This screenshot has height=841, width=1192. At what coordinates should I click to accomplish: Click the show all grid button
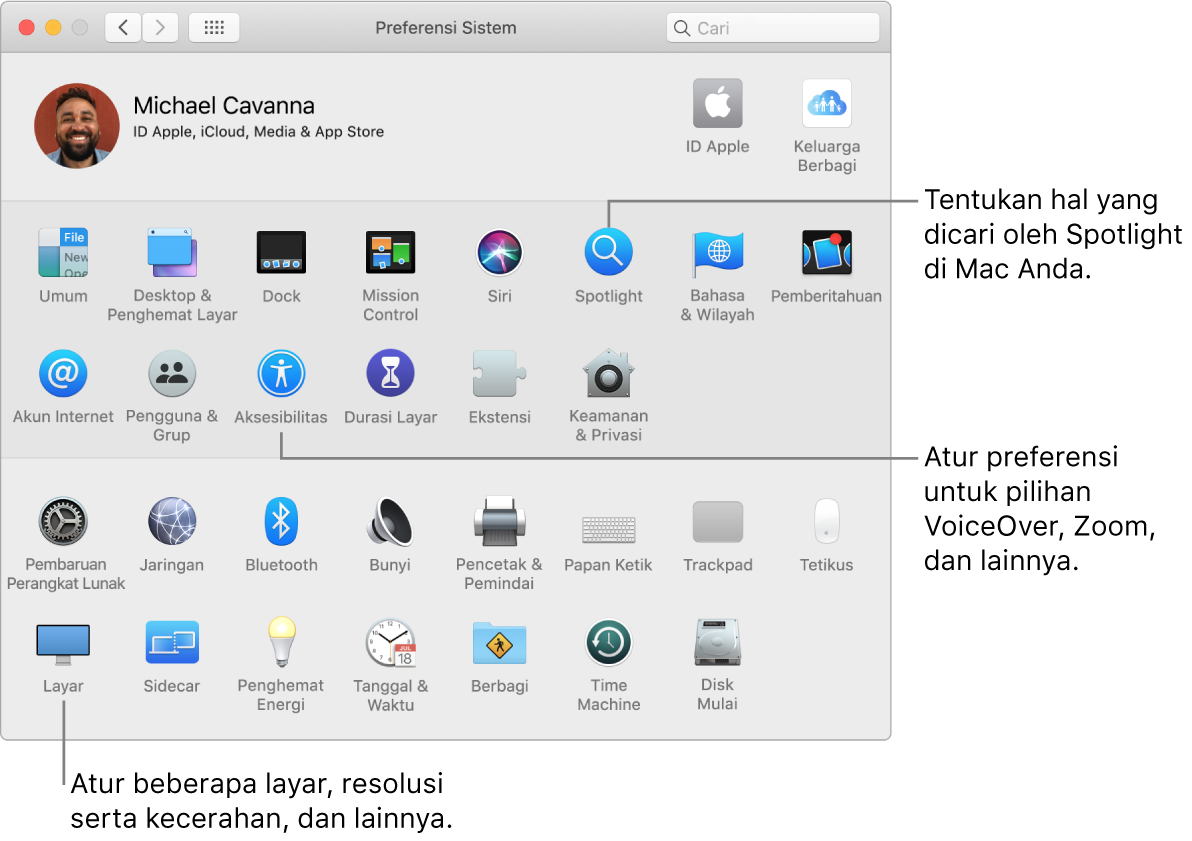214,28
